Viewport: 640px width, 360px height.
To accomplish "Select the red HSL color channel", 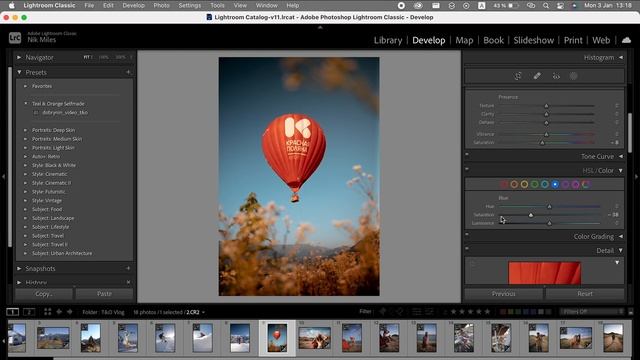I will coord(504,184).
